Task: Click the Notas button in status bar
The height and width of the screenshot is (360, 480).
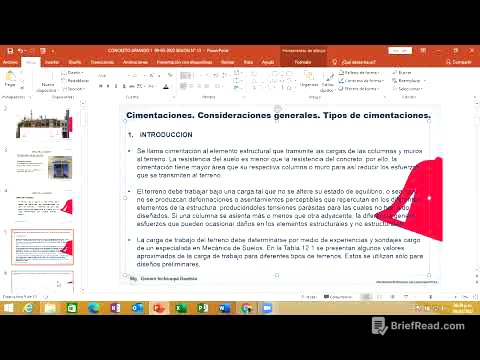Action: pyautogui.click(x=309, y=296)
